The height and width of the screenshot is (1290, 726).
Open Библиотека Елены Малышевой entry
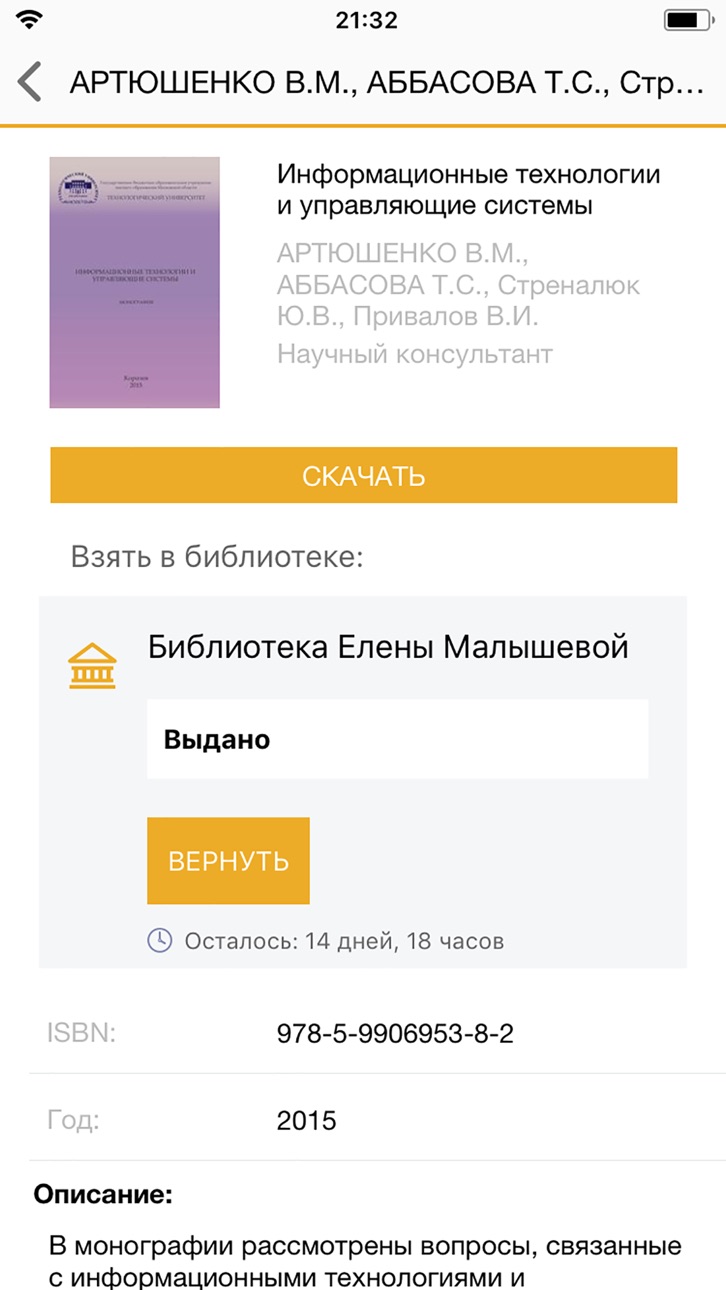click(x=388, y=647)
